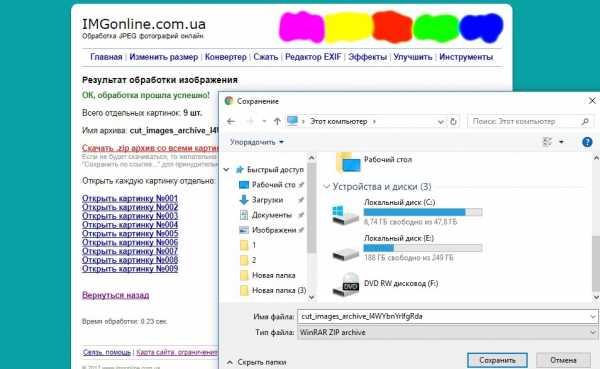
Task: Click the Сохранить button
Action: (x=497, y=360)
